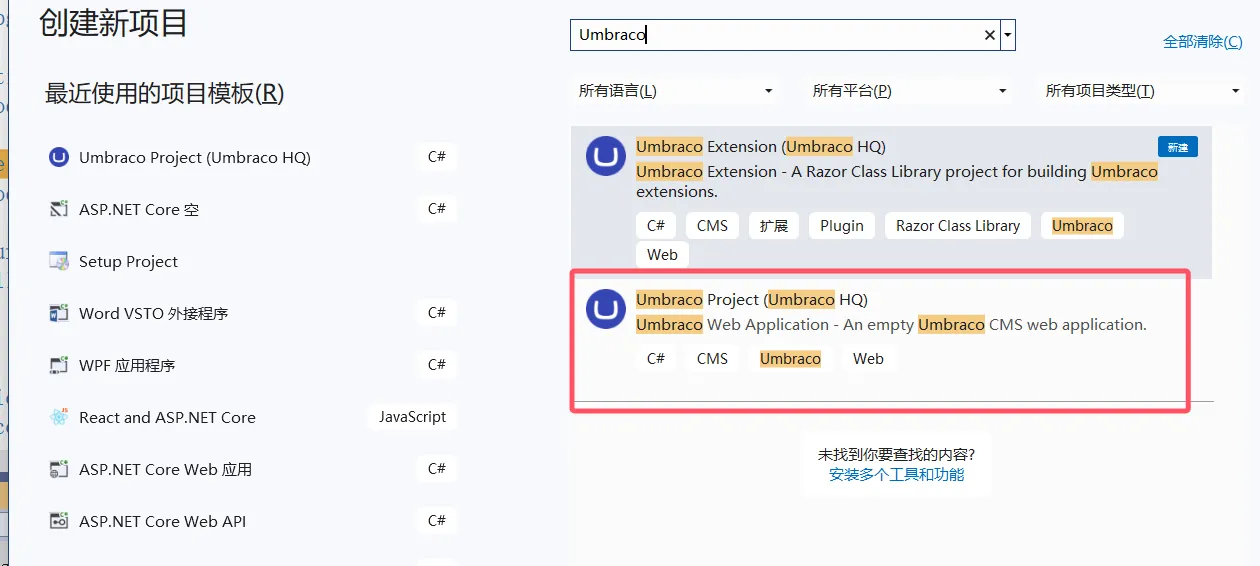This screenshot has height=566, width=1260.
Task: Click the C# label beside WPF 应用程序
Action: pos(437,365)
